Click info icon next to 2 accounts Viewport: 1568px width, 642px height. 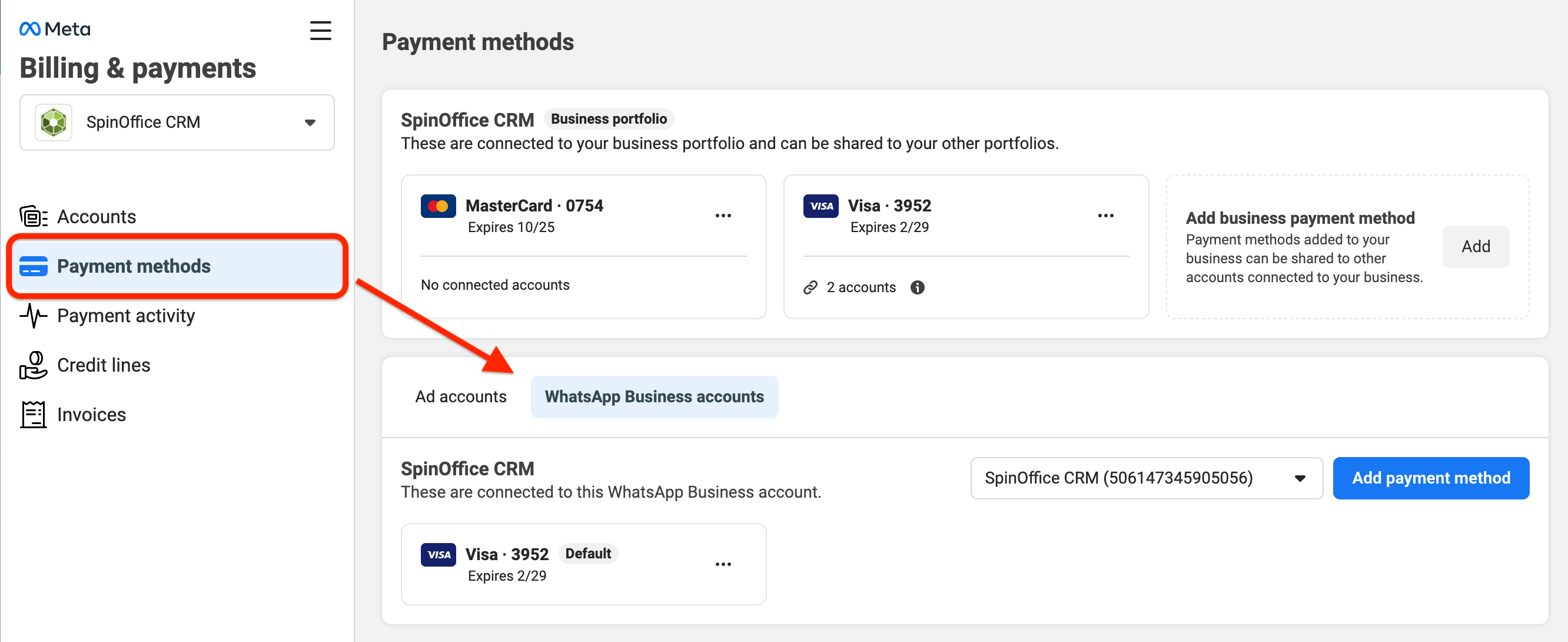pyautogui.click(x=916, y=287)
